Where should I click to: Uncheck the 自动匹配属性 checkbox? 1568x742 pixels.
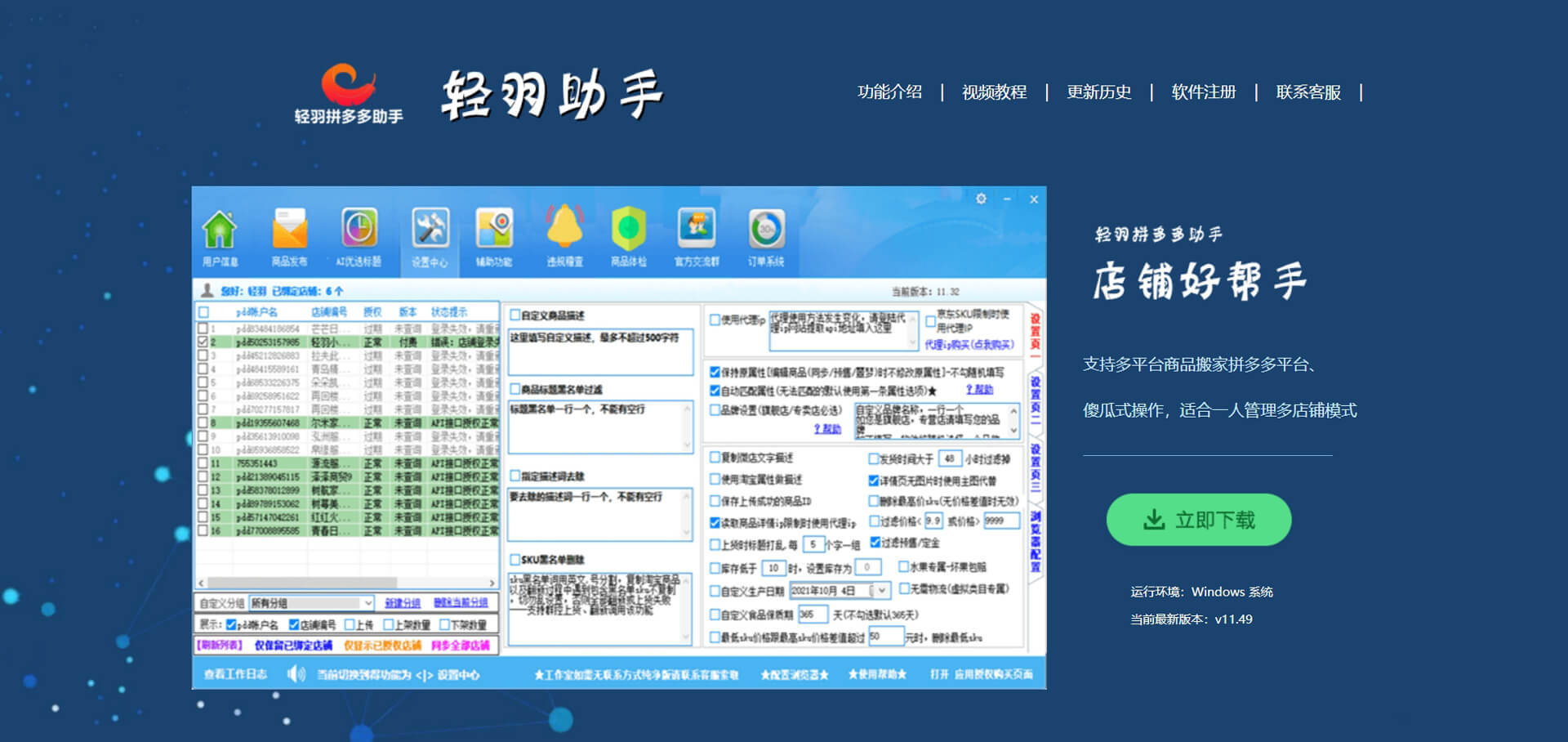(x=715, y=391)
